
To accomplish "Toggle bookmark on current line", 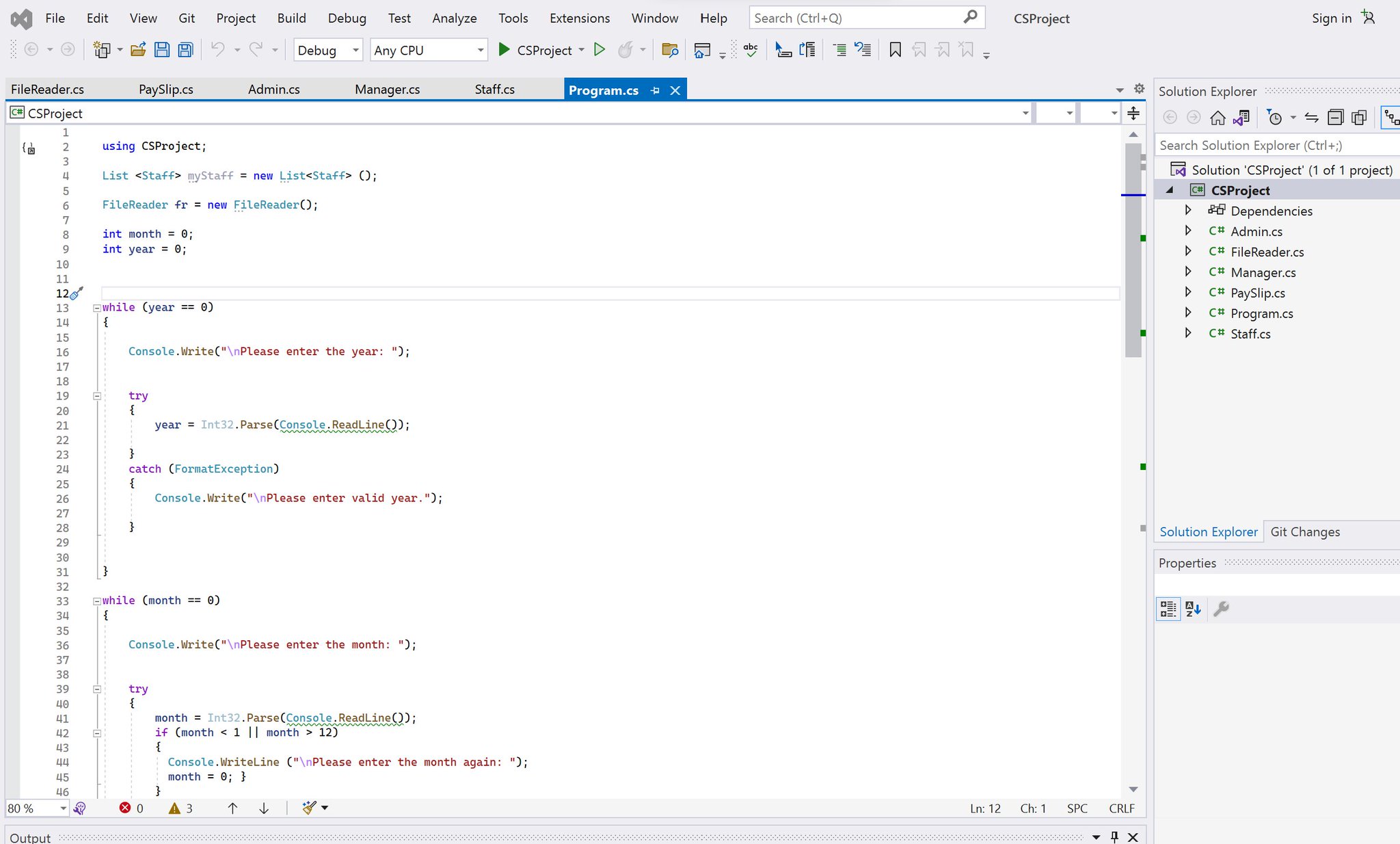I will (x=895, y=50).
